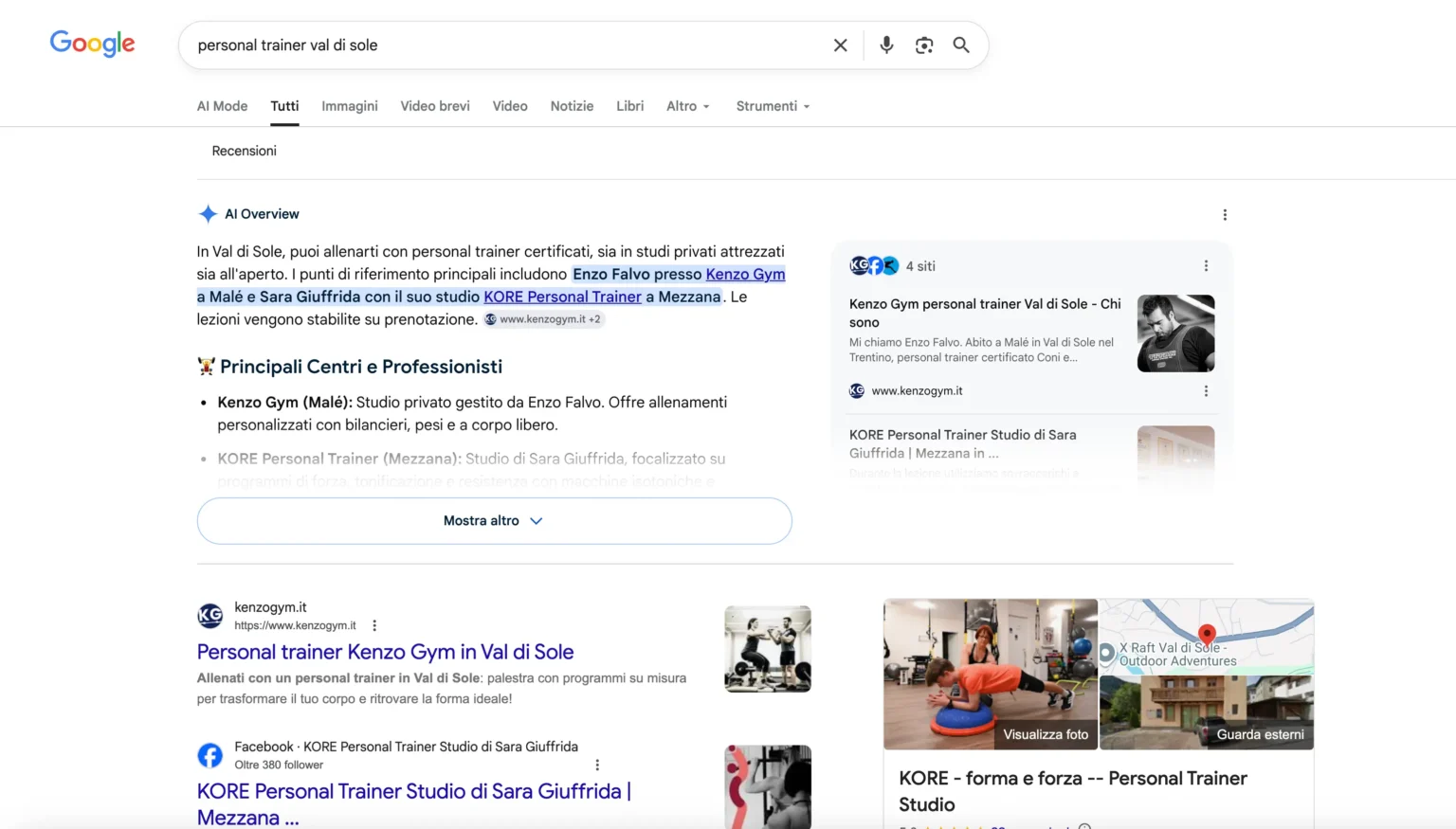Click the kenzogym.it result favicon

coord(210,616)
